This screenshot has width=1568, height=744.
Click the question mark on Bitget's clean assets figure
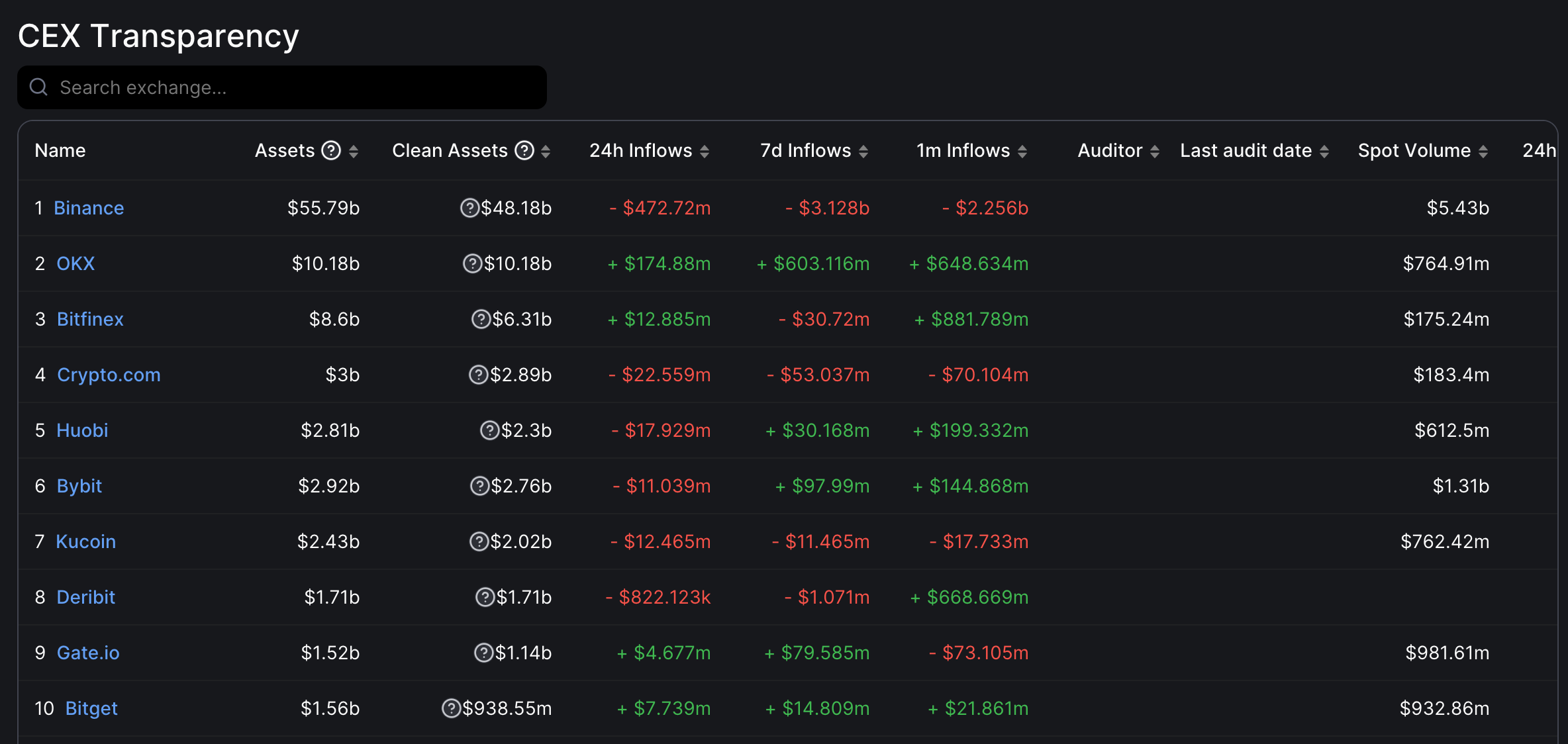click(451, 708)
